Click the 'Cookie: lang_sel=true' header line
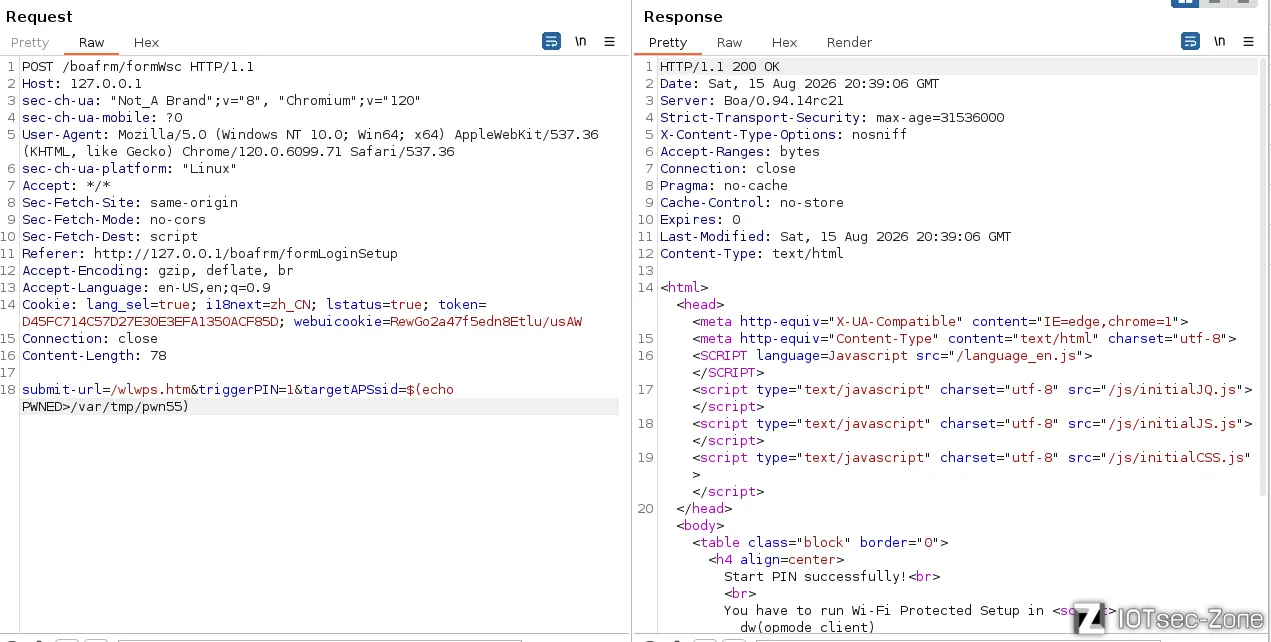The height and width of the screenshot is (642, 1271). pyautogui.click(x=254, y=305)
